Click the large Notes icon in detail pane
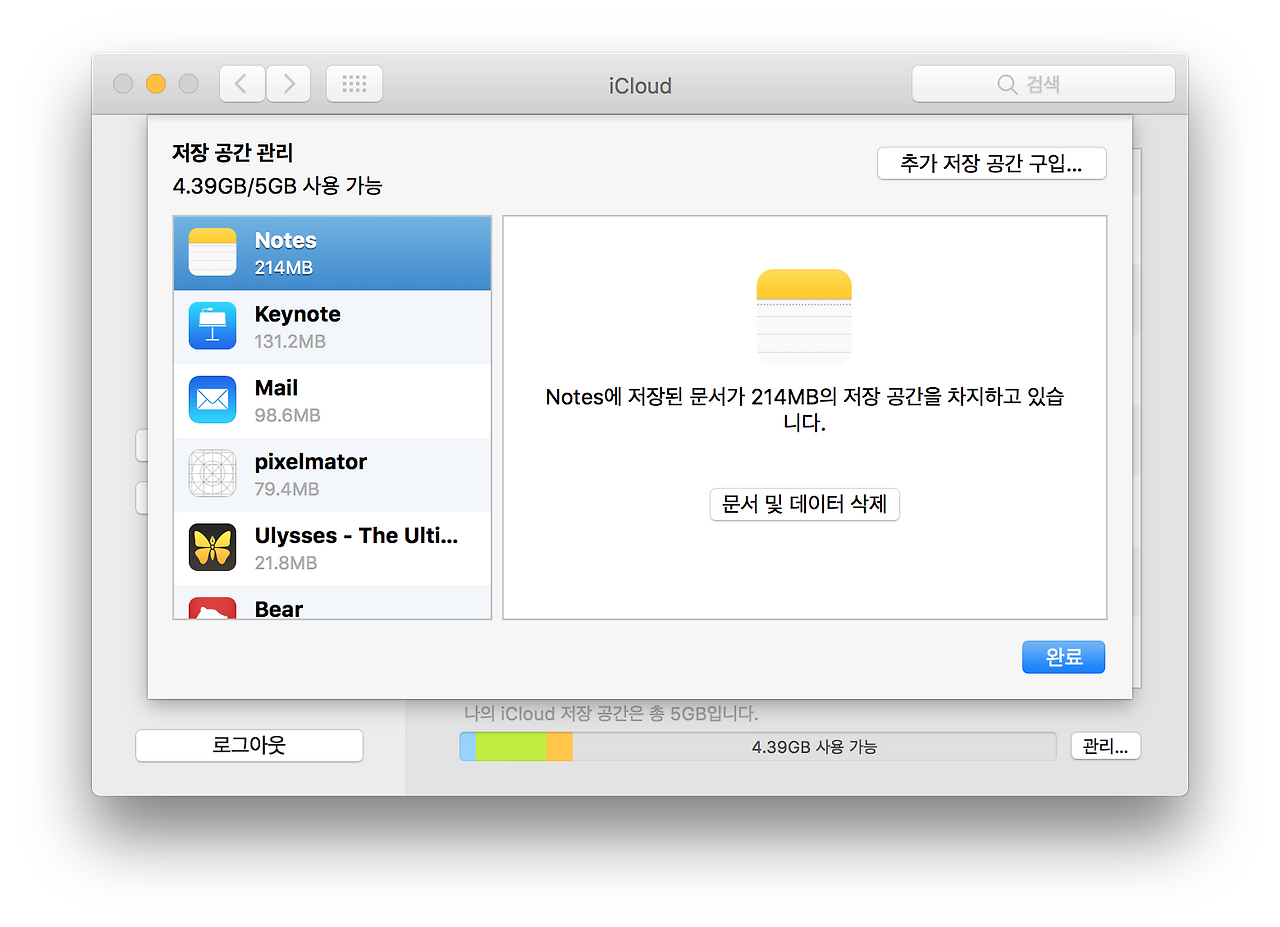Viewport: 1280px width, 927px height. pyautogui.click(x=804, y=314)
